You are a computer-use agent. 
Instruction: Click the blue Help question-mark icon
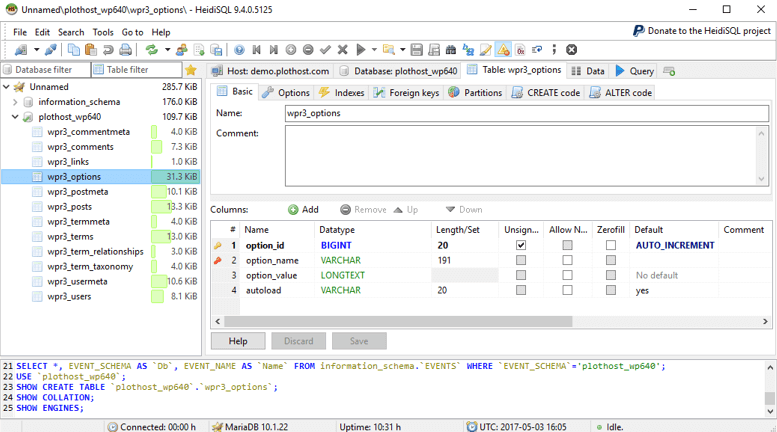pyautogui.click(x=239, y=50)
